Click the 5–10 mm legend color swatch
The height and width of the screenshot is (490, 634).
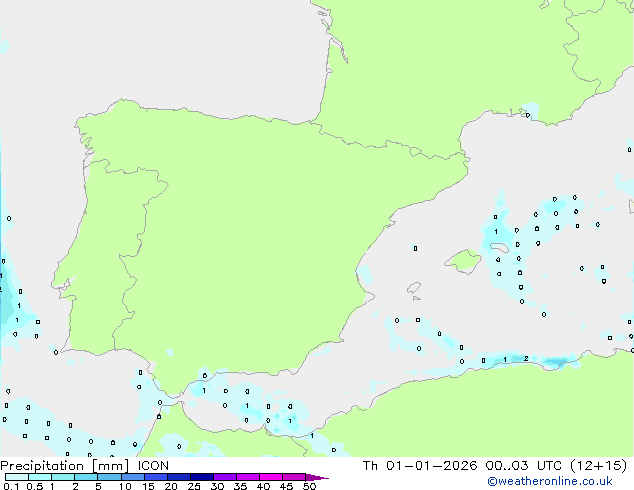click(109, 477)
